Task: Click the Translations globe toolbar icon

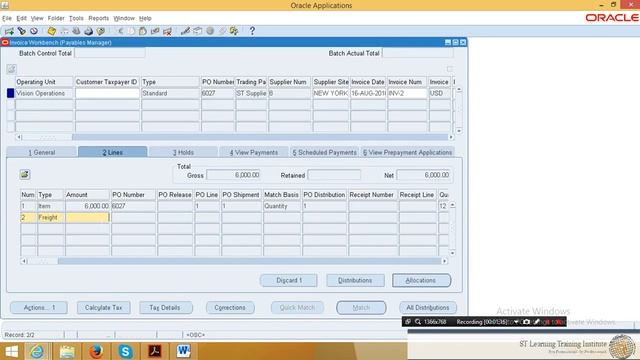Action: [210, 31]
